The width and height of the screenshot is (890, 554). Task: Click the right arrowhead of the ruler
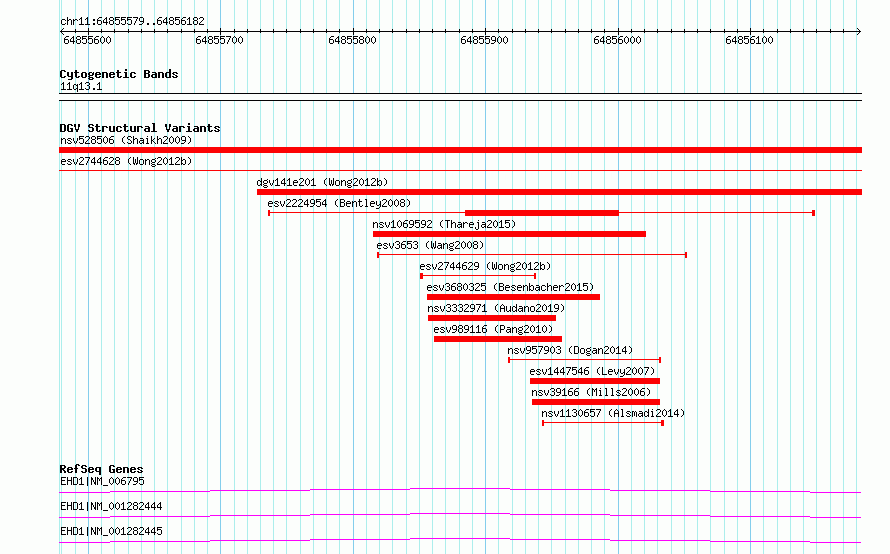tap(859, 31)
